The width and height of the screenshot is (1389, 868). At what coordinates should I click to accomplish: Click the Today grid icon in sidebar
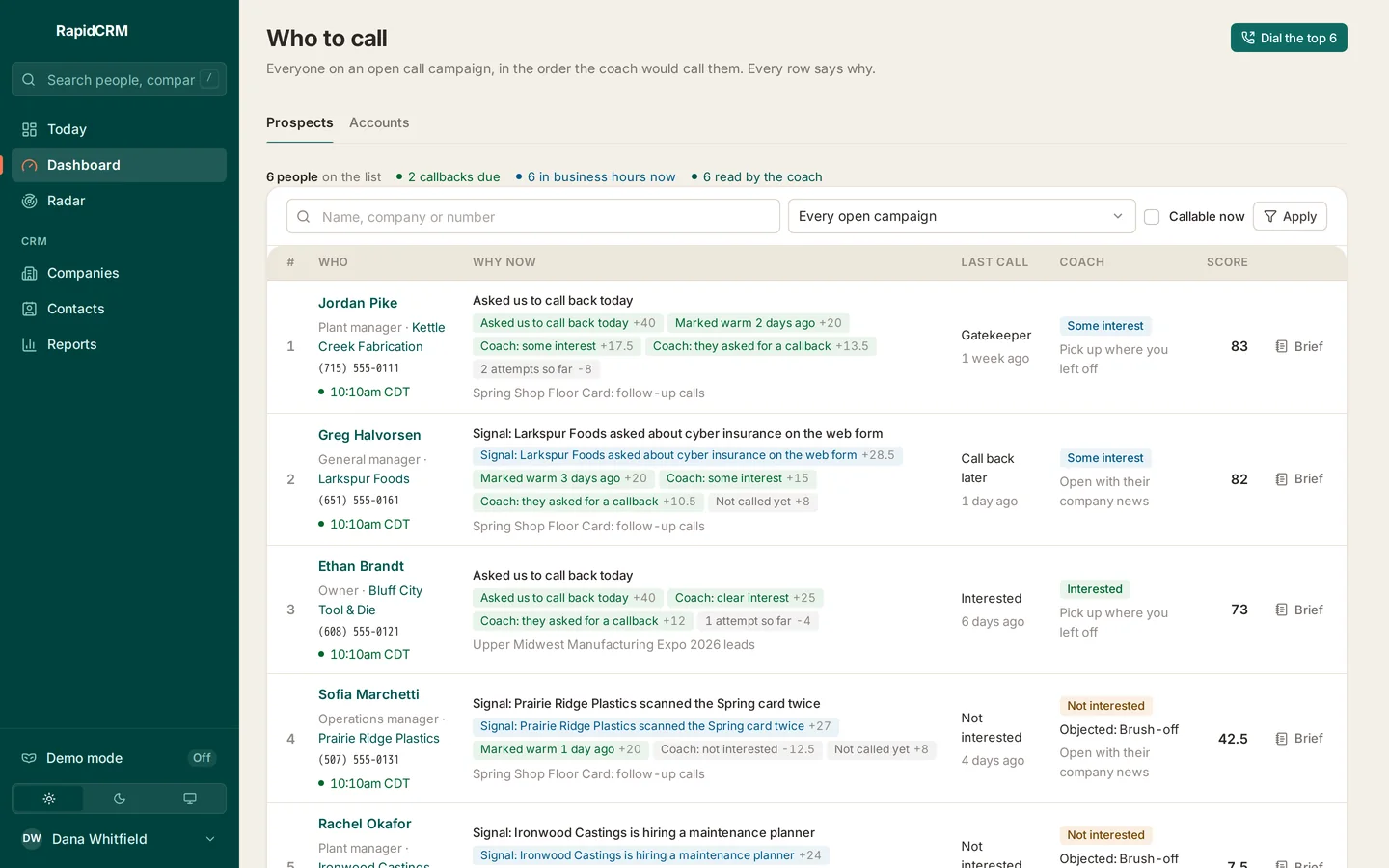(x=29, y=129)
